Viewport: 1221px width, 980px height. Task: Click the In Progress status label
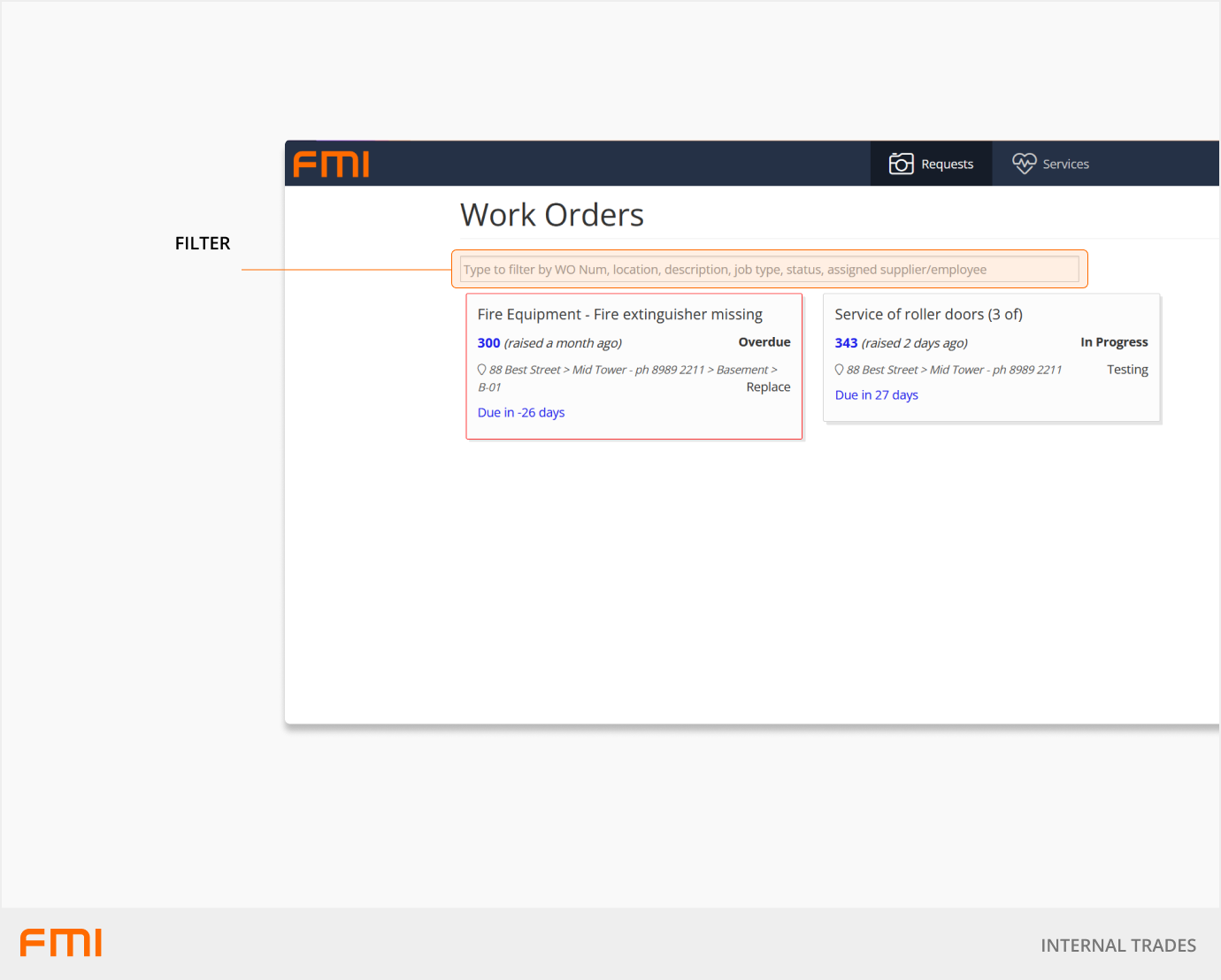click(1113, 342)
